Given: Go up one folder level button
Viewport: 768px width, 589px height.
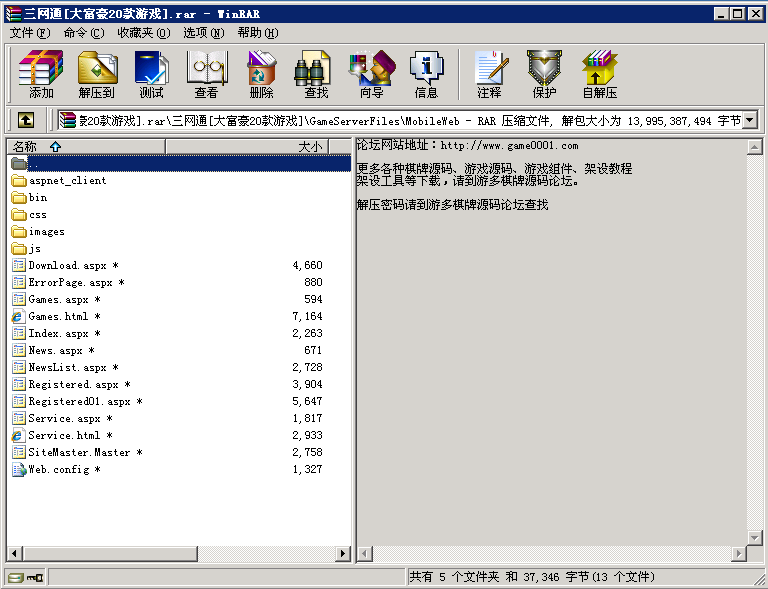Looking at the screenshot, I should pyautogui.click(x=25, y=120).
